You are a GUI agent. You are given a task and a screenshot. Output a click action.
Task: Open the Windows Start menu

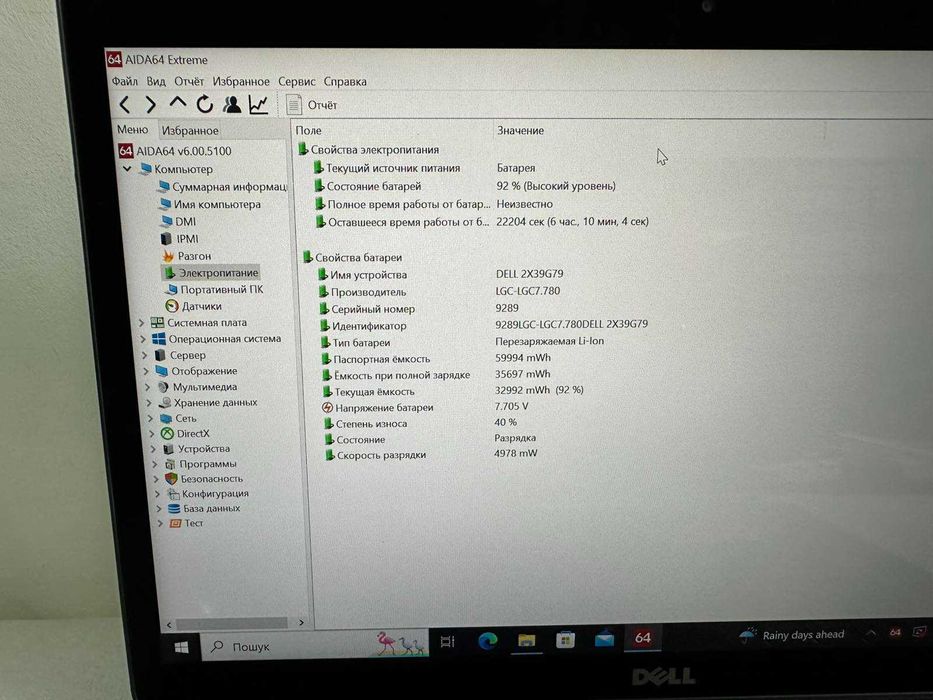tap(181, 647)
